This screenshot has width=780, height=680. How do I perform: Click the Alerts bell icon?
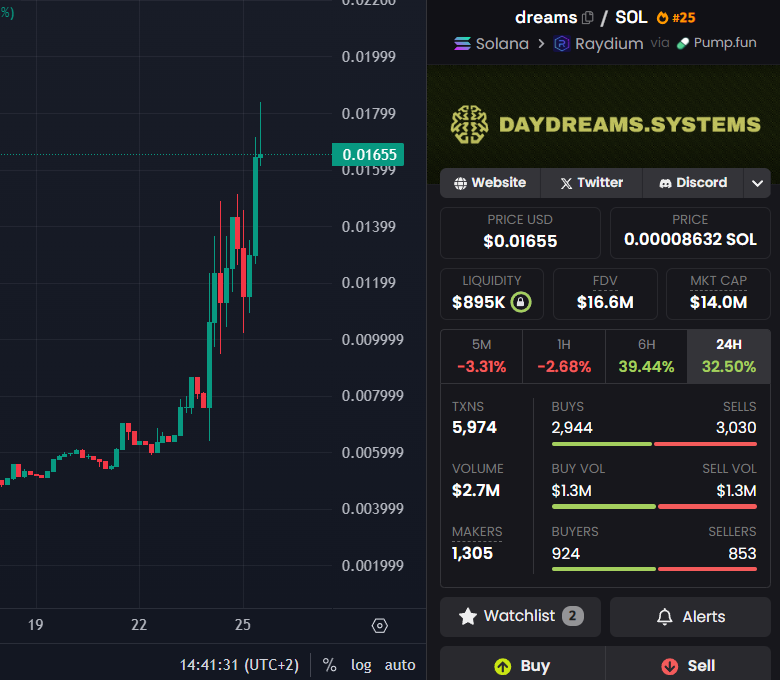coord(665,617)
